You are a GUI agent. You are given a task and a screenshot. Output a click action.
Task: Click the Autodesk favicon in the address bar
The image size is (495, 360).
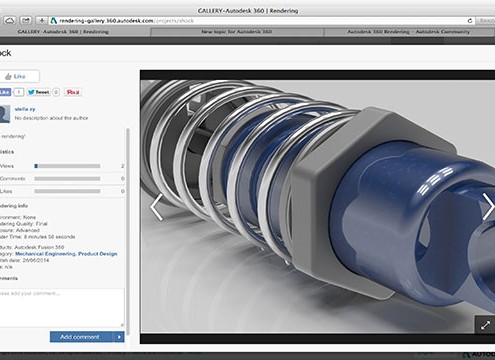tap(54, 21)
